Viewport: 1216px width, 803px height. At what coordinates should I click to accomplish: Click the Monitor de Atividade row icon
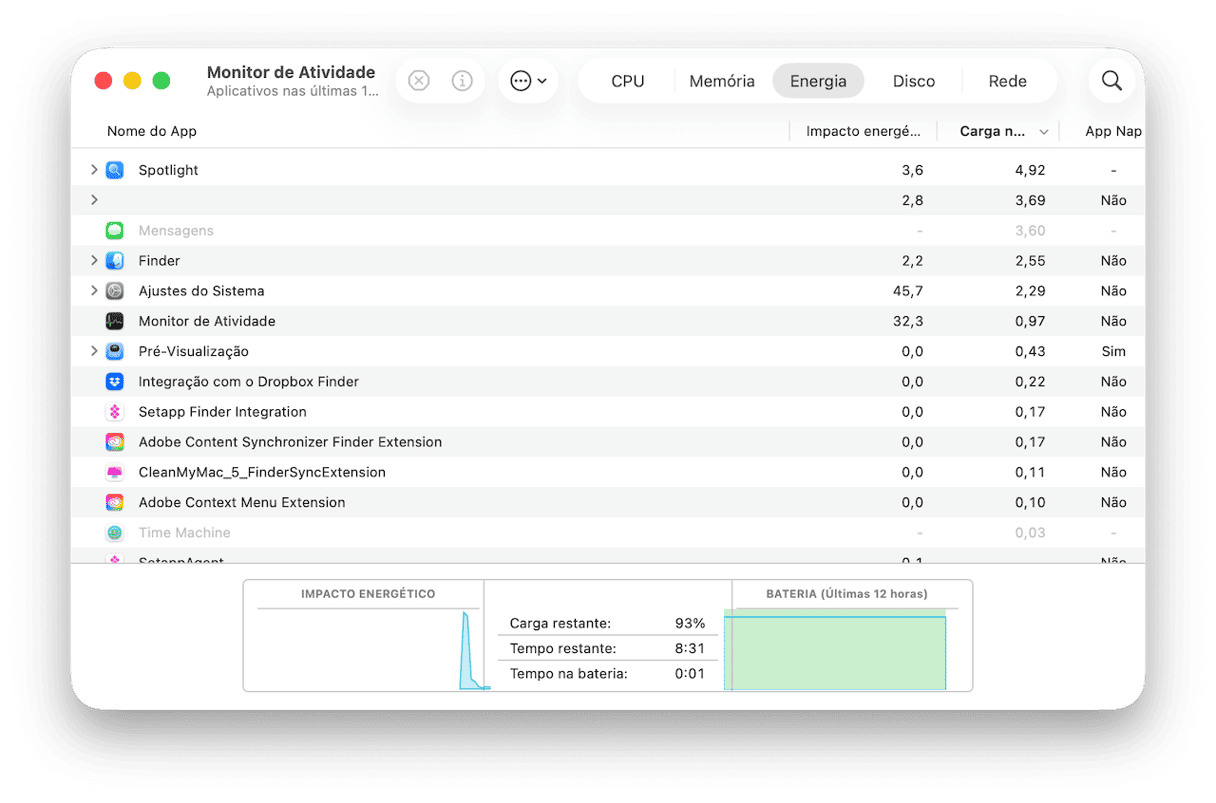115,321
